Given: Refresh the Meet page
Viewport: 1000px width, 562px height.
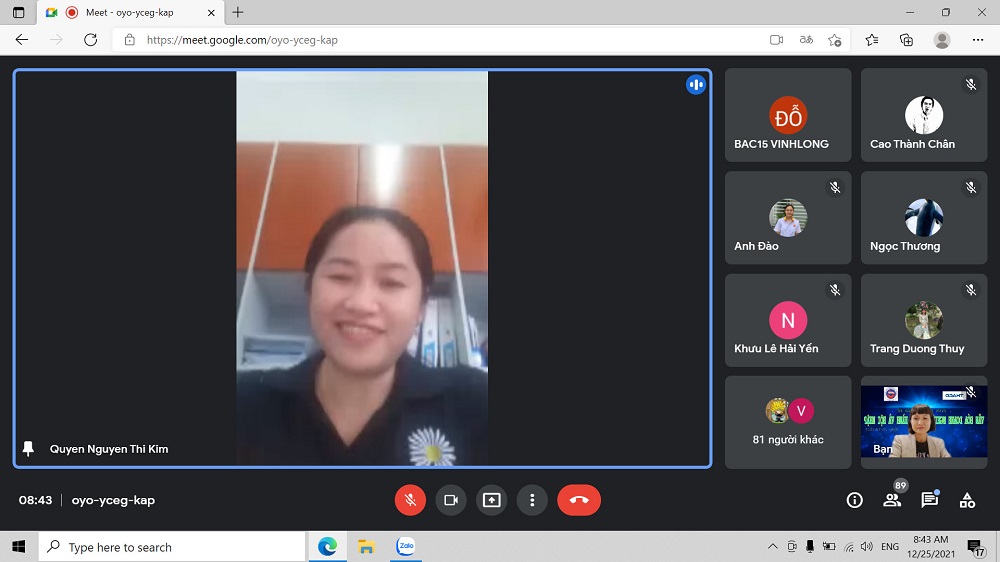Looking at the screenshot, I should tap(90, 40).
